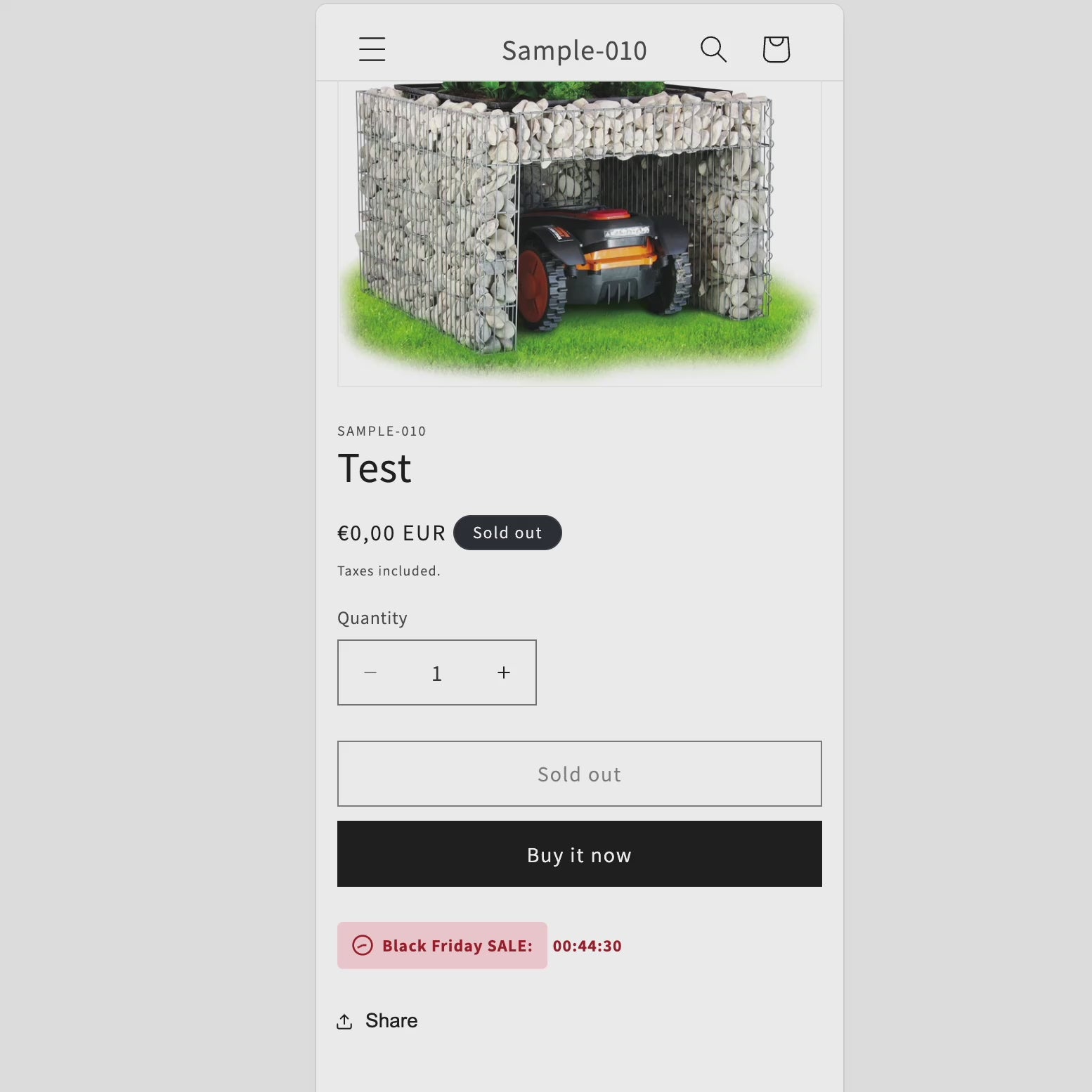The height and width of the screenshot is (1092, 1092).
Task: Click the outlined Sold out button
Action: [579, 774]
